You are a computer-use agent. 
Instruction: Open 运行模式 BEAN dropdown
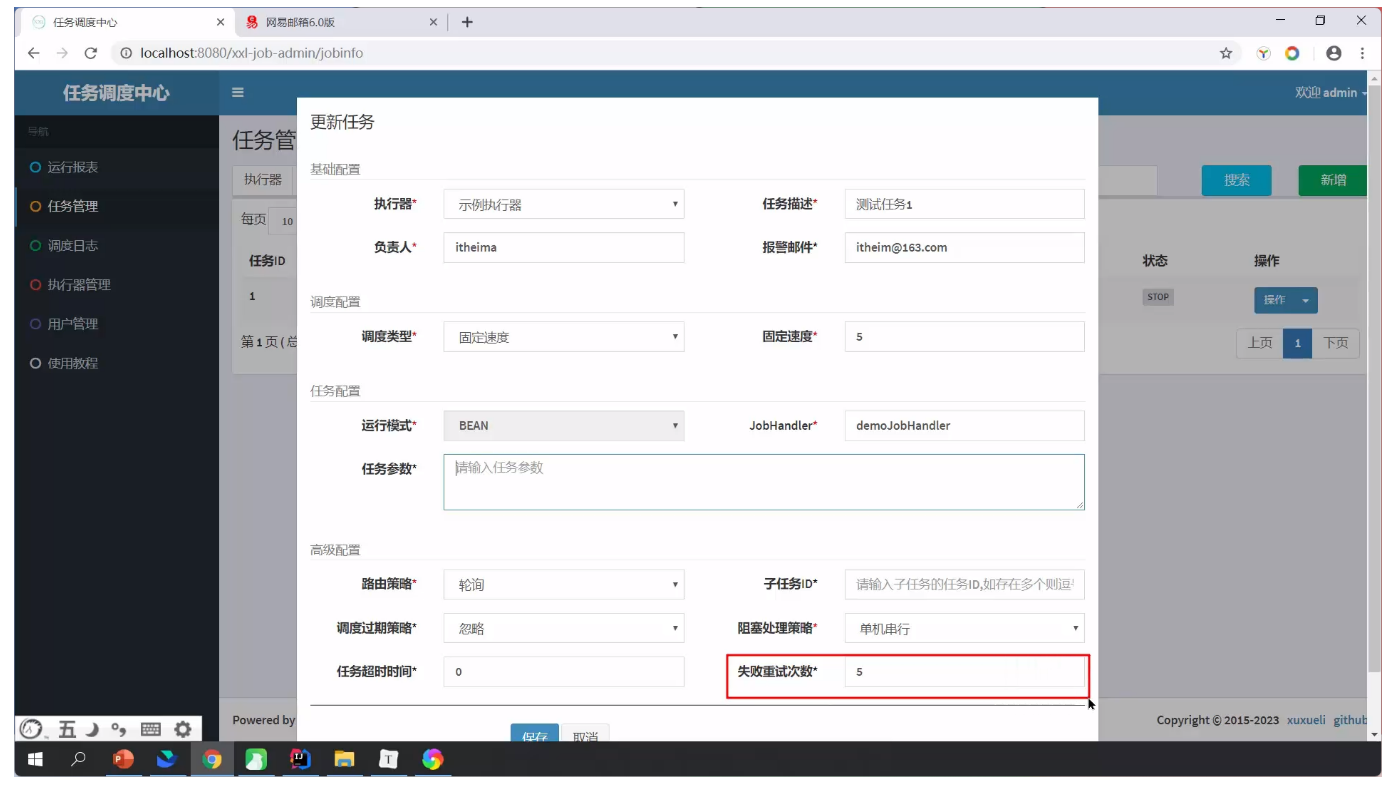click(x=564, y=425)
